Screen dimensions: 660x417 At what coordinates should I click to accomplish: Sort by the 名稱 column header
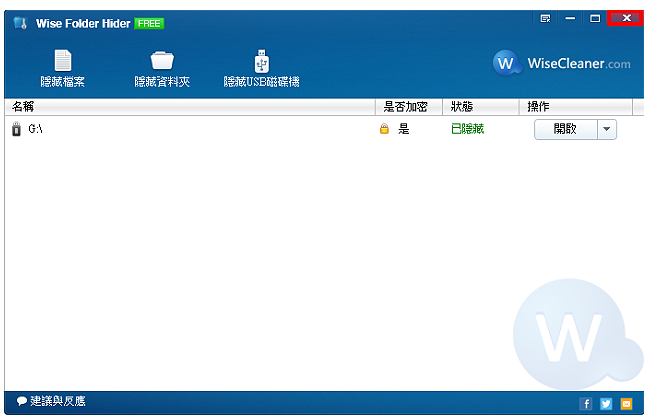pos(190,107)
